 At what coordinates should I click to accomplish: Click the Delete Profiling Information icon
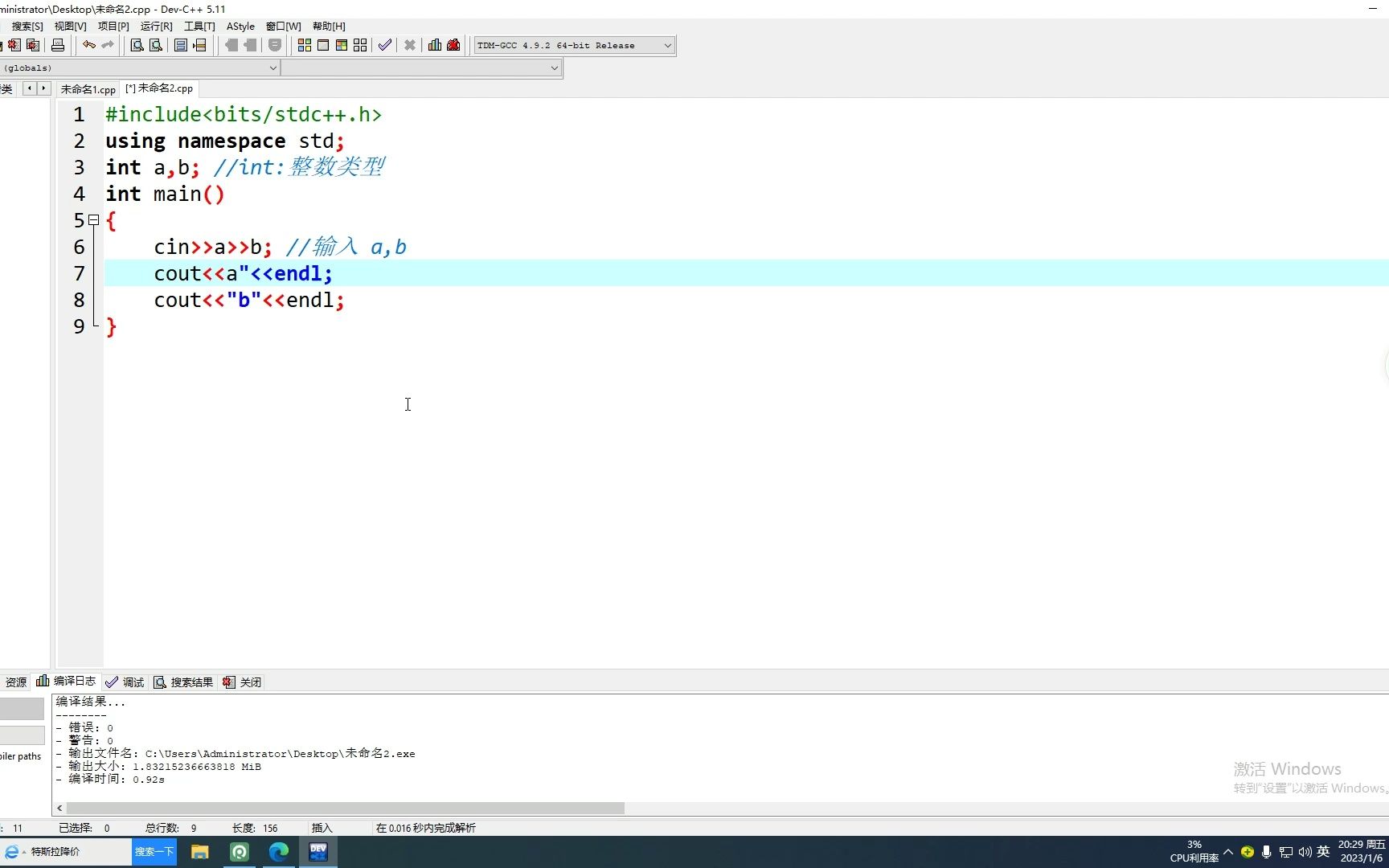[x=453, y=45]
